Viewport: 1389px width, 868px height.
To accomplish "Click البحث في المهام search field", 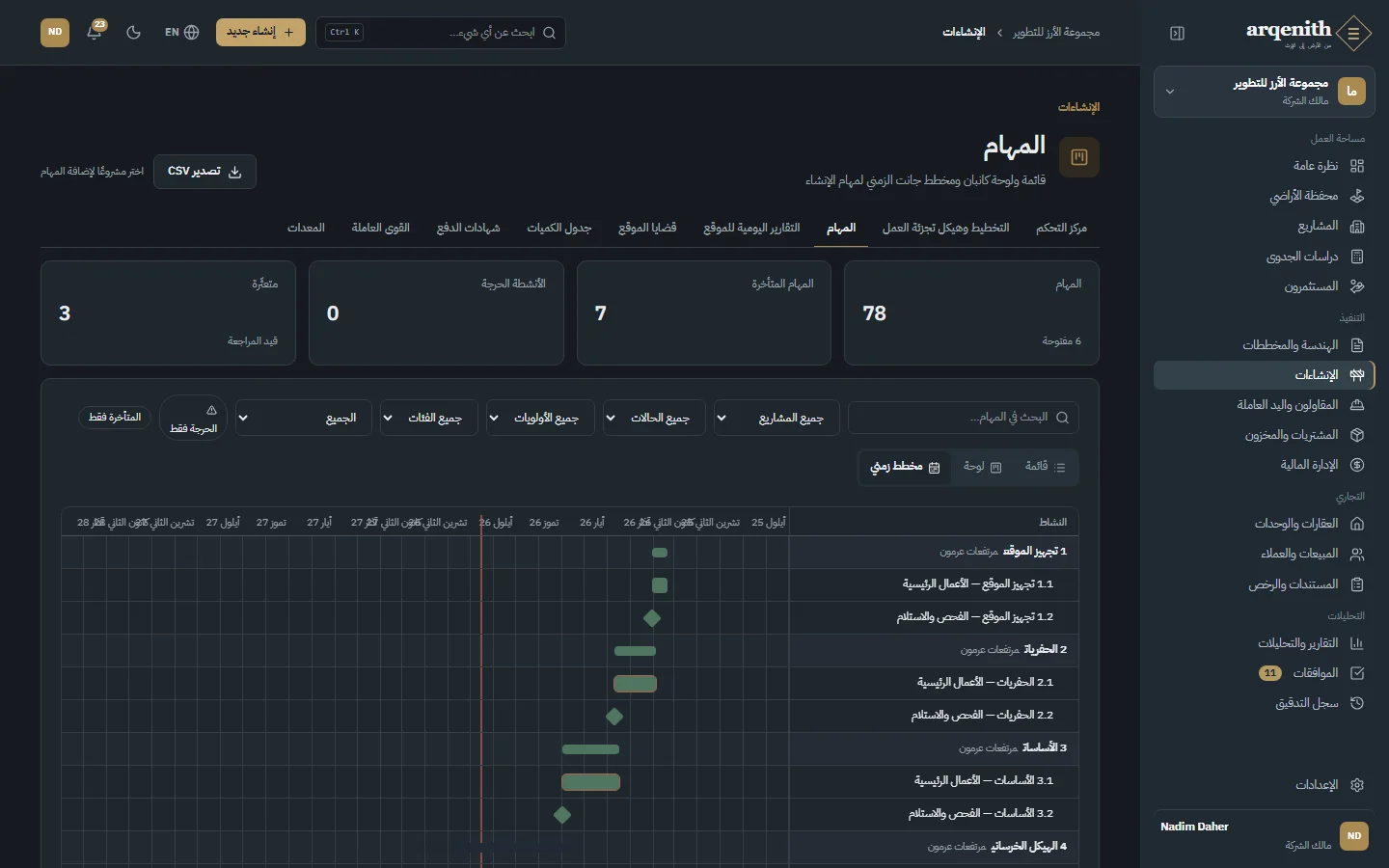I will [x=964, y=418].
